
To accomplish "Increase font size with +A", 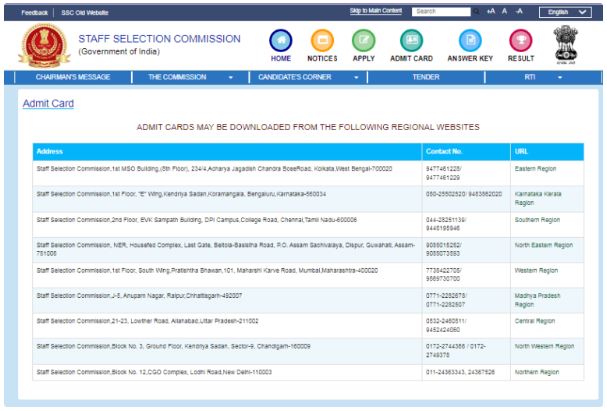I will pyautogui.click(x=492, y=11).
